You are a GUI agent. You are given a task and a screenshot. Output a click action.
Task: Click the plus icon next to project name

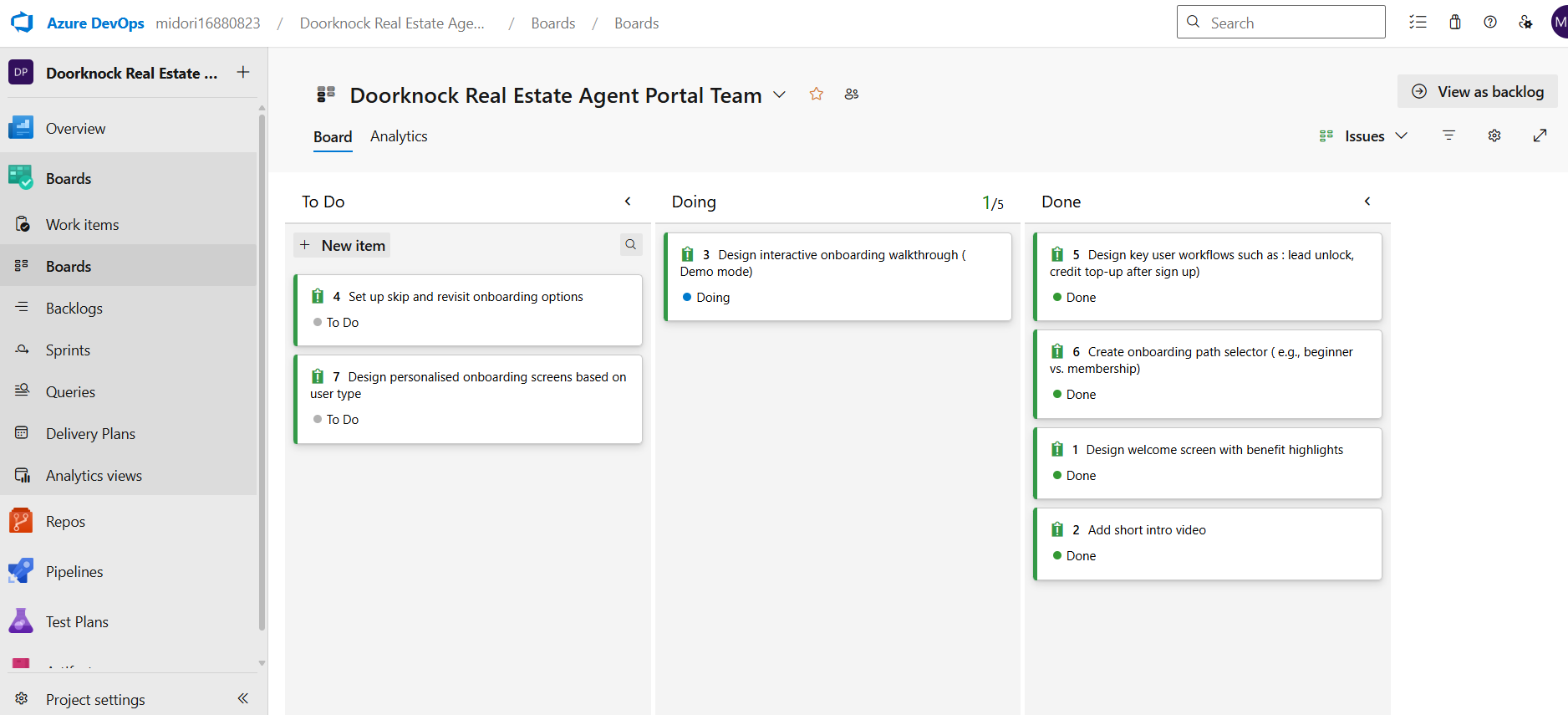coord(243,72)
